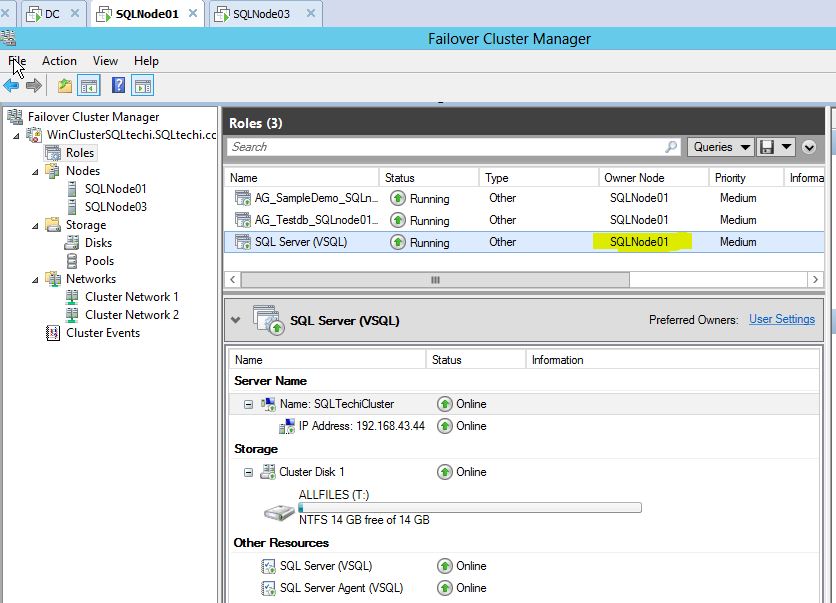Click the Disks icon in the tree

[71, 243]
